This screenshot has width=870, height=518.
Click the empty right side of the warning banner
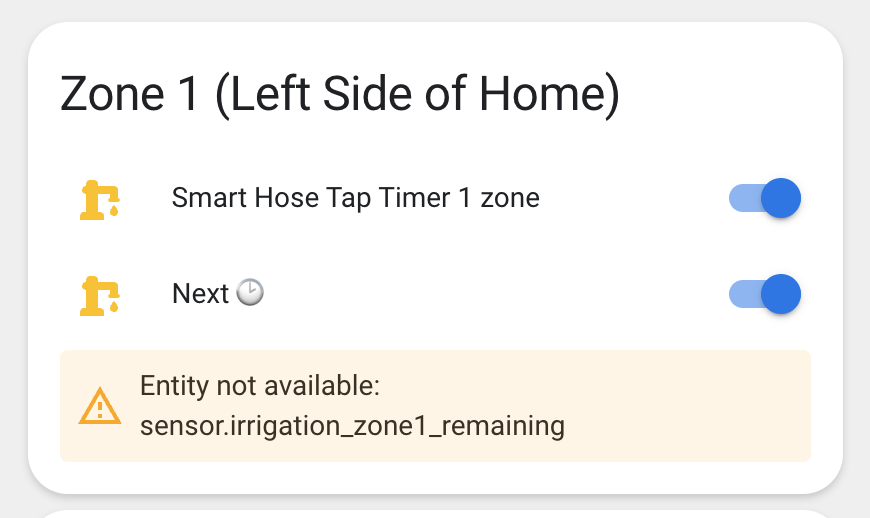[700, 406]
